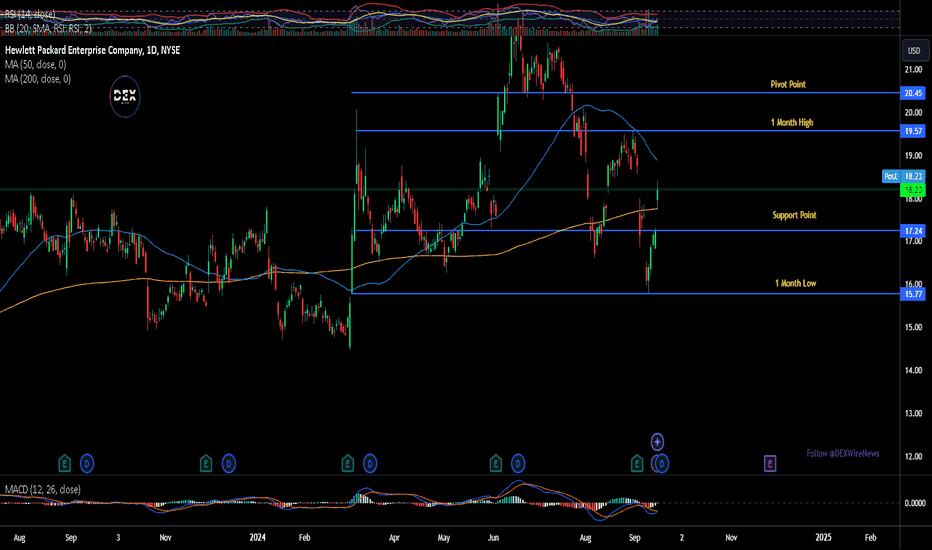Click the Post 18.23 price tag
This screenshot has height=550, width=932.
tap(903, 176)
